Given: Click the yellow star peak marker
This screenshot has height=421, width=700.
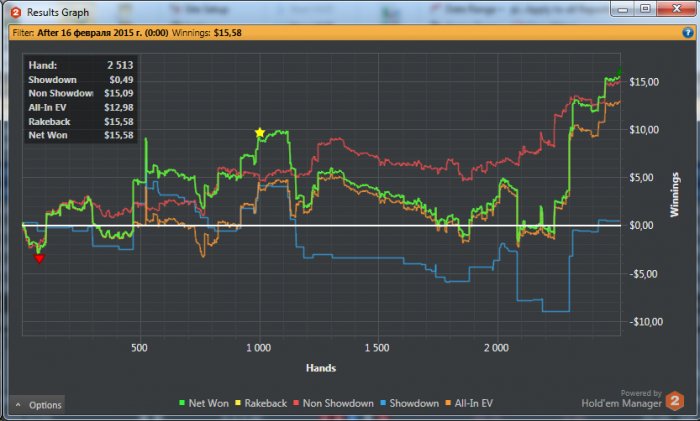Looking at the screenshot, I should pos(260,133).
